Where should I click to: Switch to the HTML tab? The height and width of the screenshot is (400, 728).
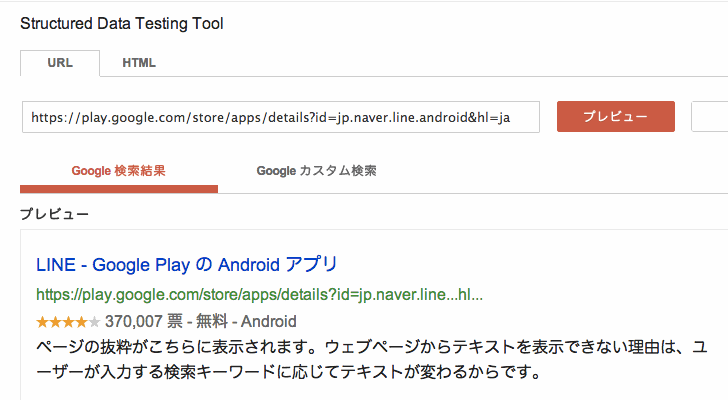tap(139, 63)
